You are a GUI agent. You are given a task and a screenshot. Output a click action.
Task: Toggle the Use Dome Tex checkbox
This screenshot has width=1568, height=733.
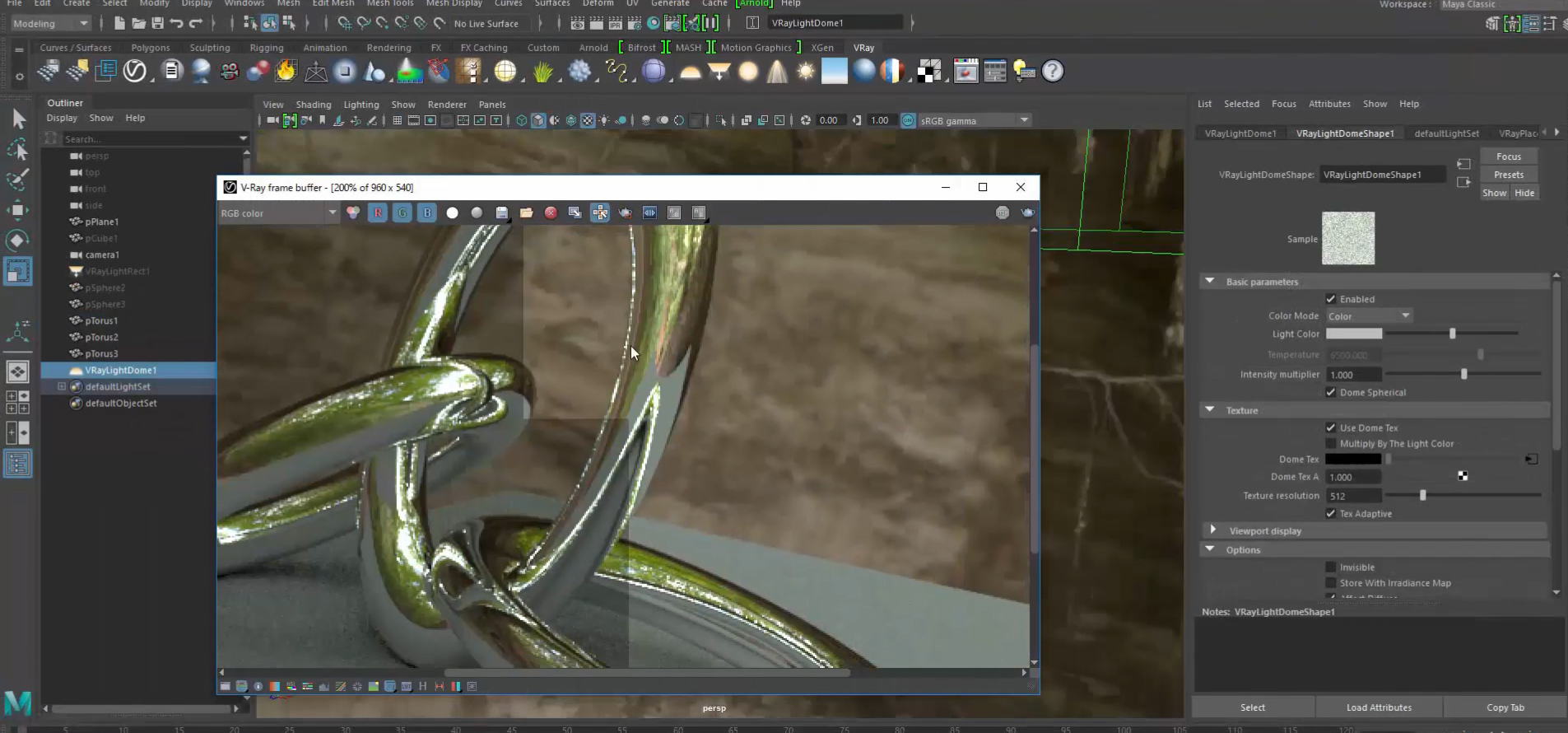[1331, 427]
